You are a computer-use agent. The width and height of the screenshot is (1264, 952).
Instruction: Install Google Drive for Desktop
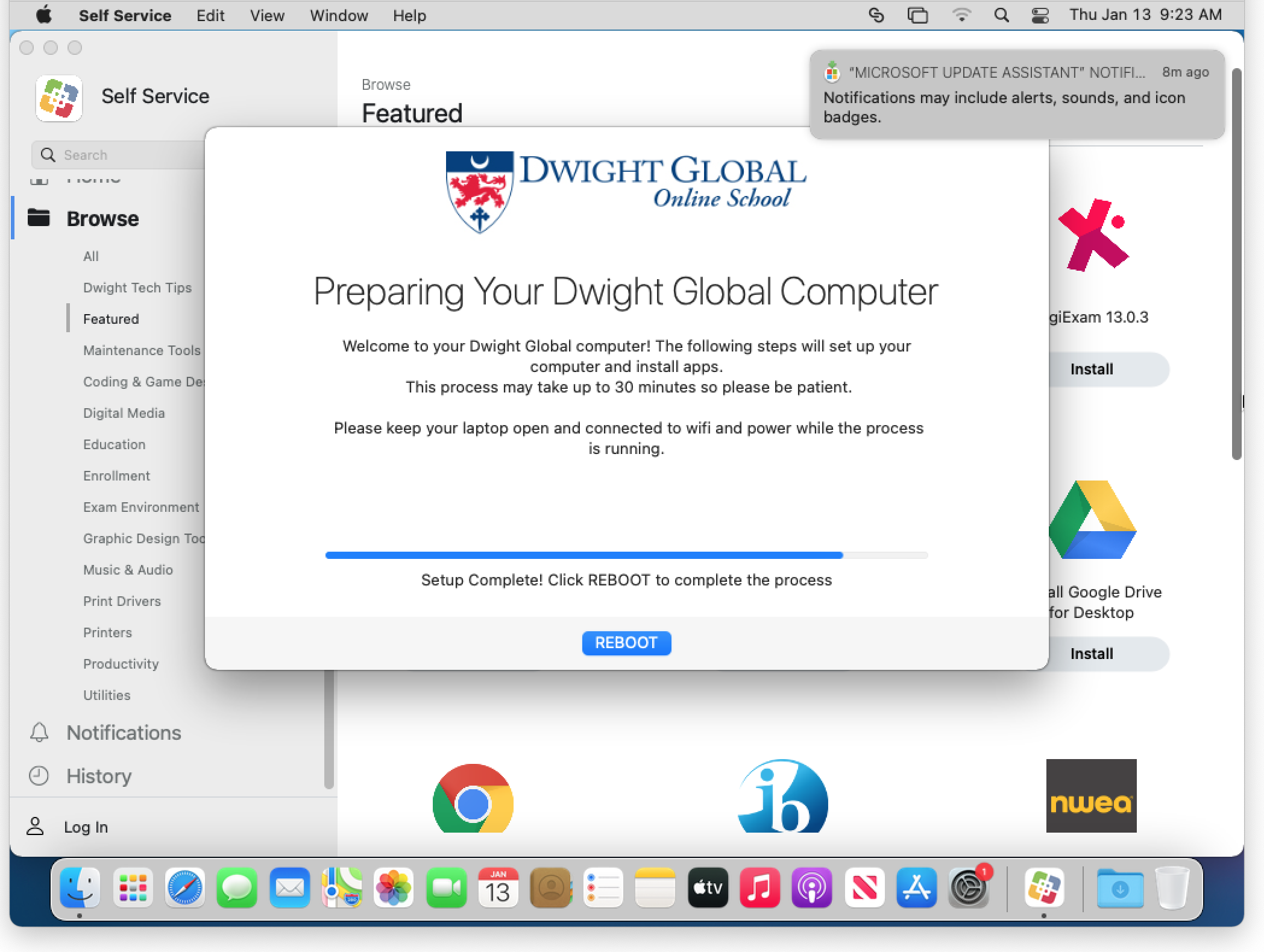coord(1092,654)
